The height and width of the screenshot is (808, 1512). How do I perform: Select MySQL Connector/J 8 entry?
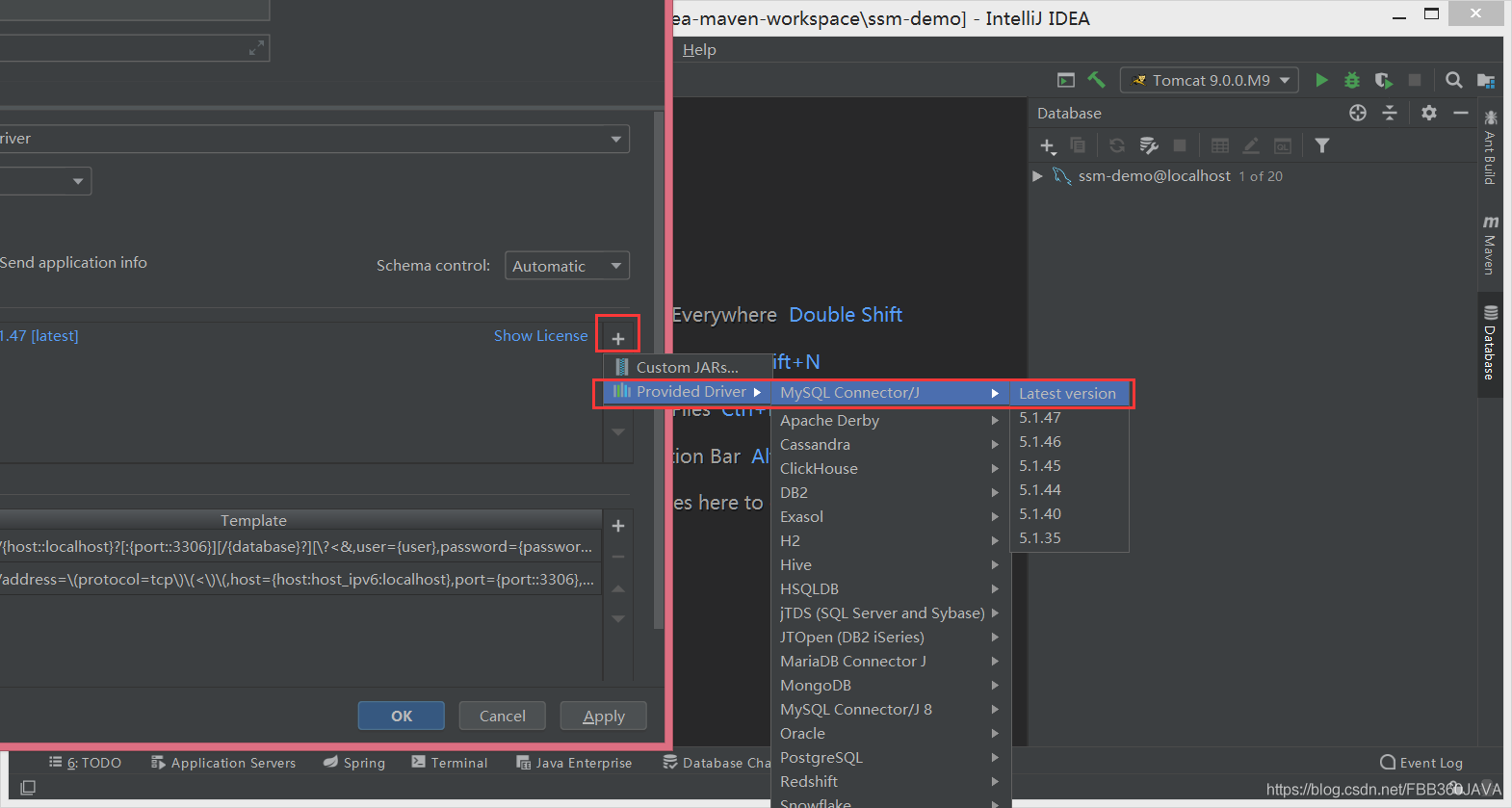tap(889, 710)
